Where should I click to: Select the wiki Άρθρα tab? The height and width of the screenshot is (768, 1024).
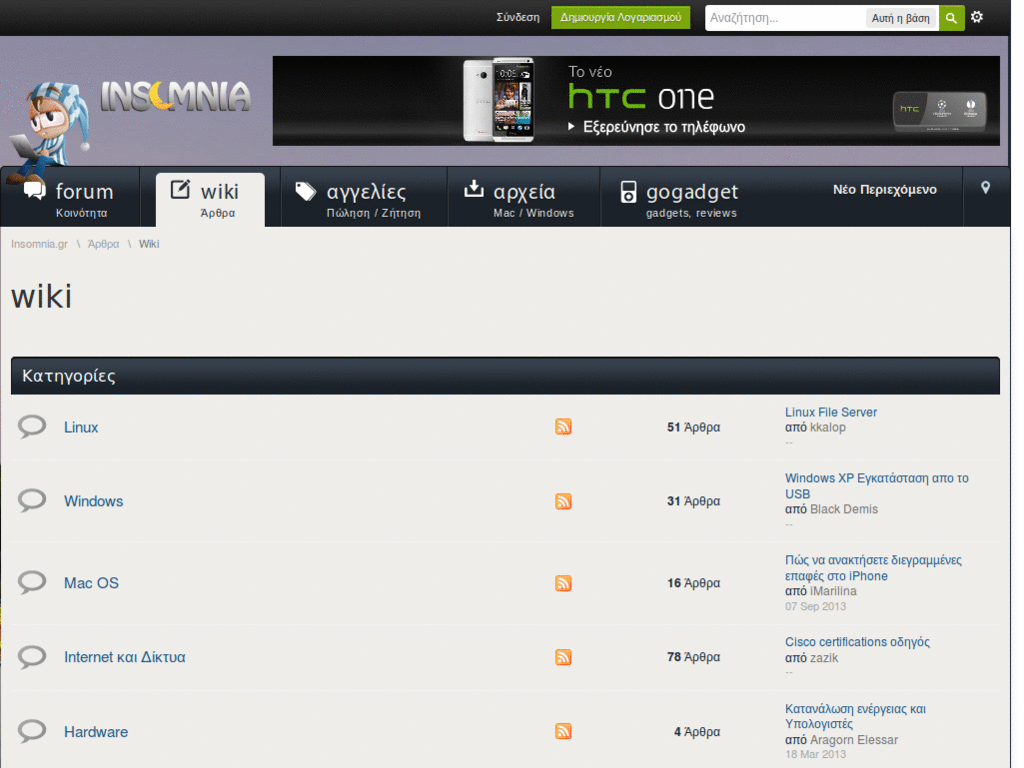click(210, 200)
